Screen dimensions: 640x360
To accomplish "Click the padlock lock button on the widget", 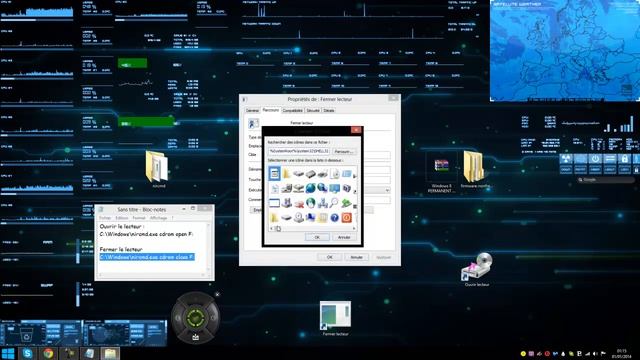I will [624, 159].
